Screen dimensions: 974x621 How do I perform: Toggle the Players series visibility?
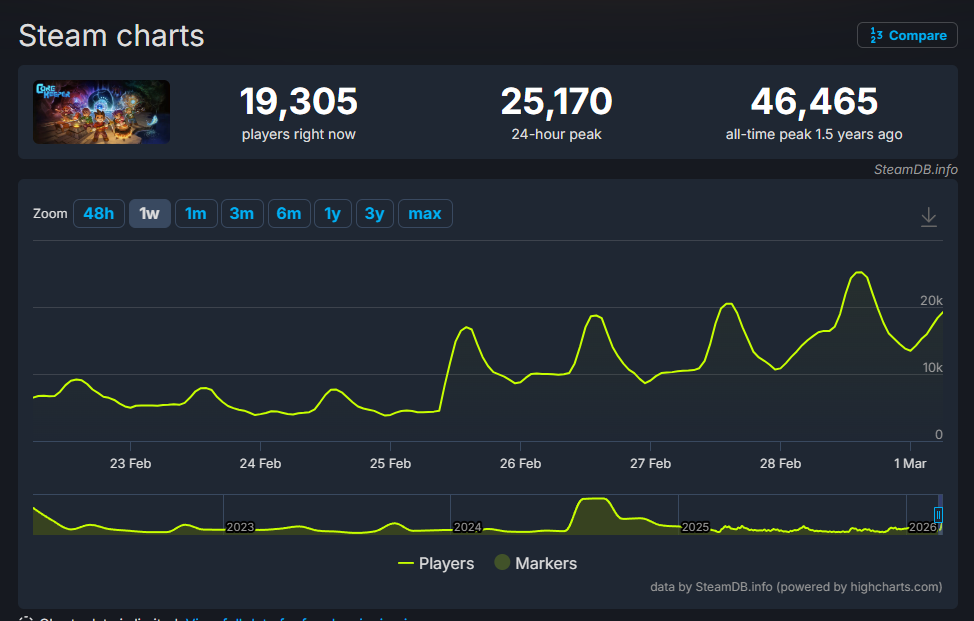click(x=437, y=563)
